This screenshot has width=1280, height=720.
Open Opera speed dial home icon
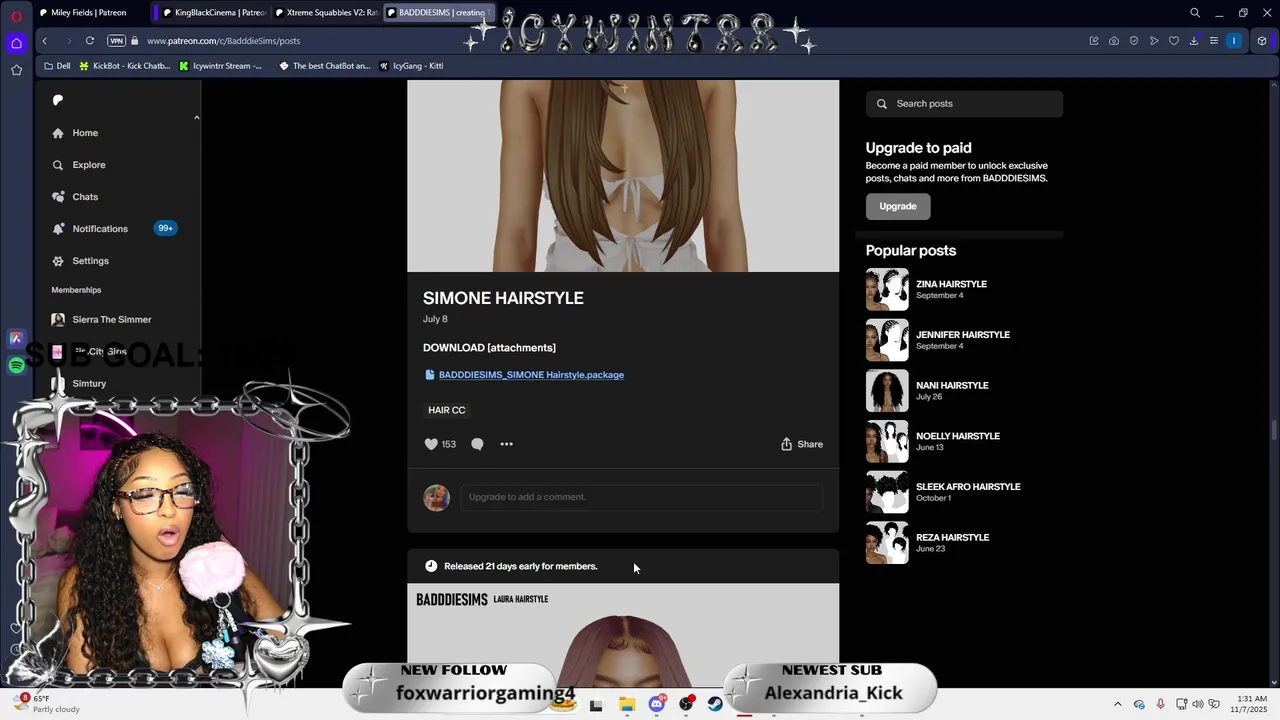[16, 43]
